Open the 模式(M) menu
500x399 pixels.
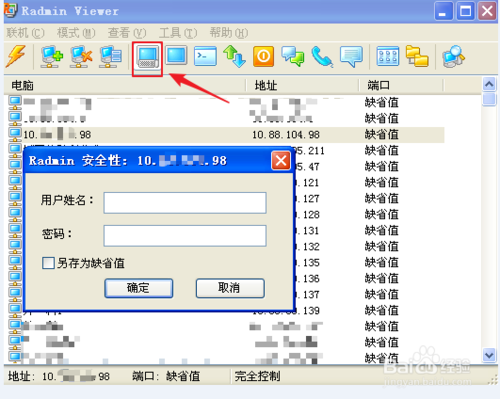[76, 33]
